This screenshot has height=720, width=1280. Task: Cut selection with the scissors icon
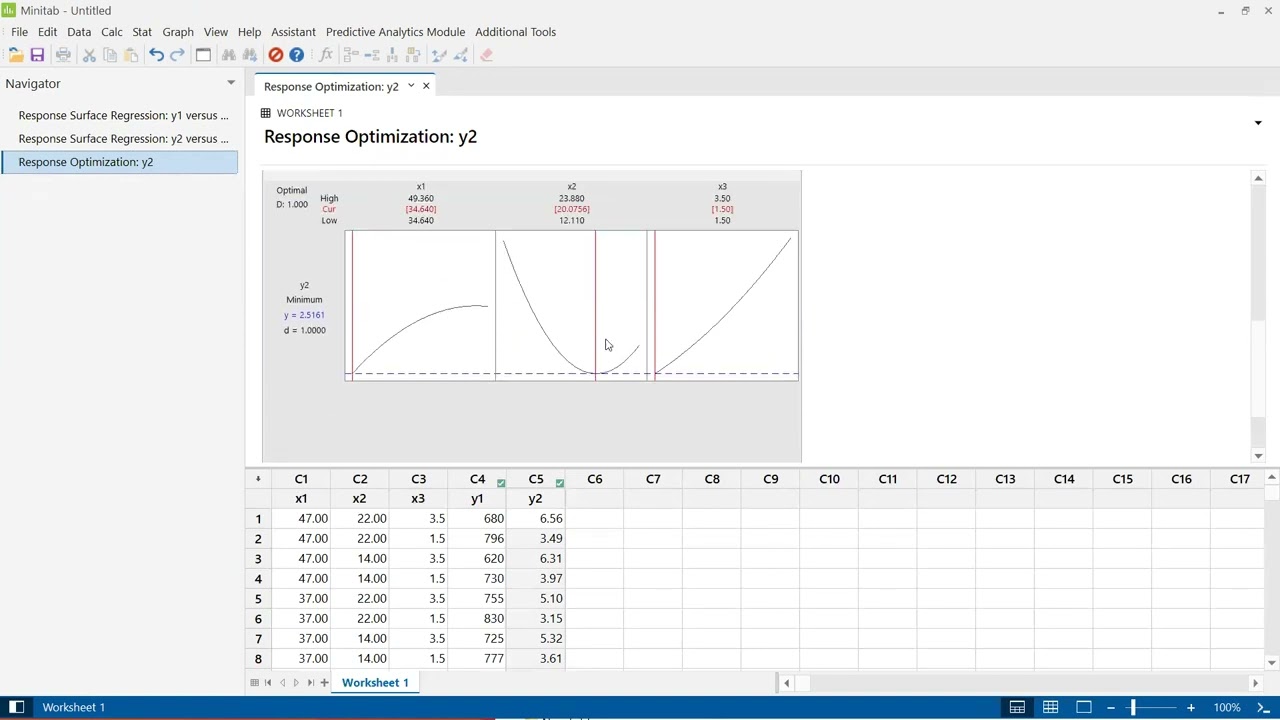tap(89, 55)
